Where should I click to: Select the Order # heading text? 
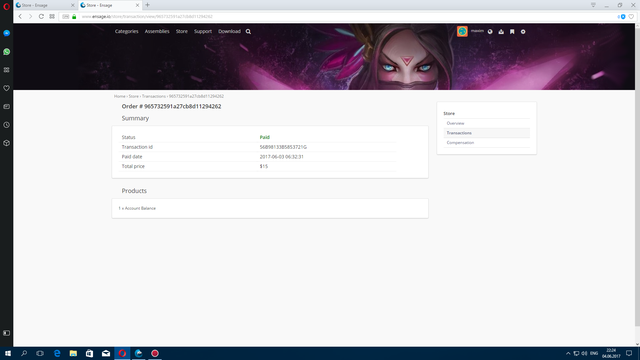pyautogui.click(x=171, y=107)
